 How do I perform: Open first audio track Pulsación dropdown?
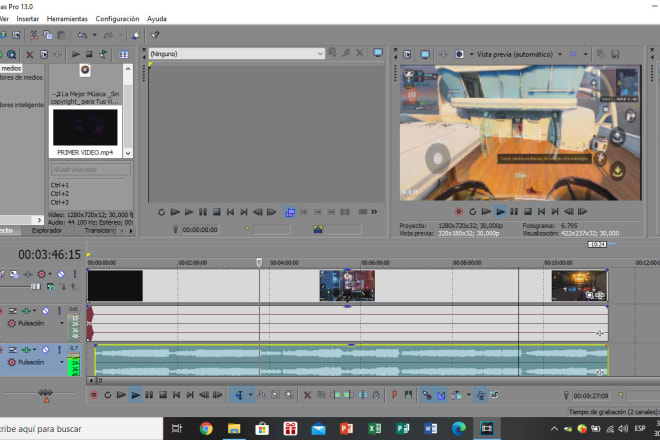(x=62, y=323)
